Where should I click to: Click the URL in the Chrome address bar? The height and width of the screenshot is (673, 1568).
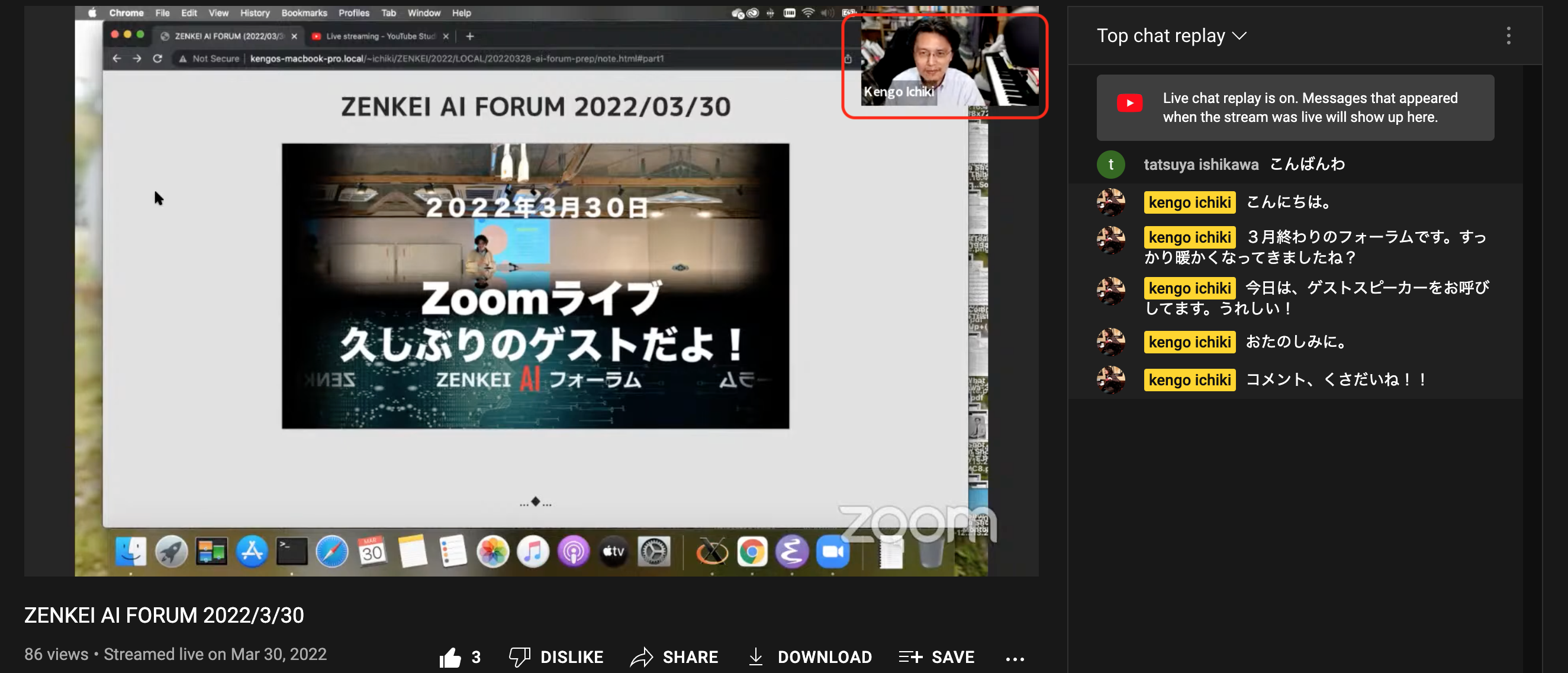456,59
